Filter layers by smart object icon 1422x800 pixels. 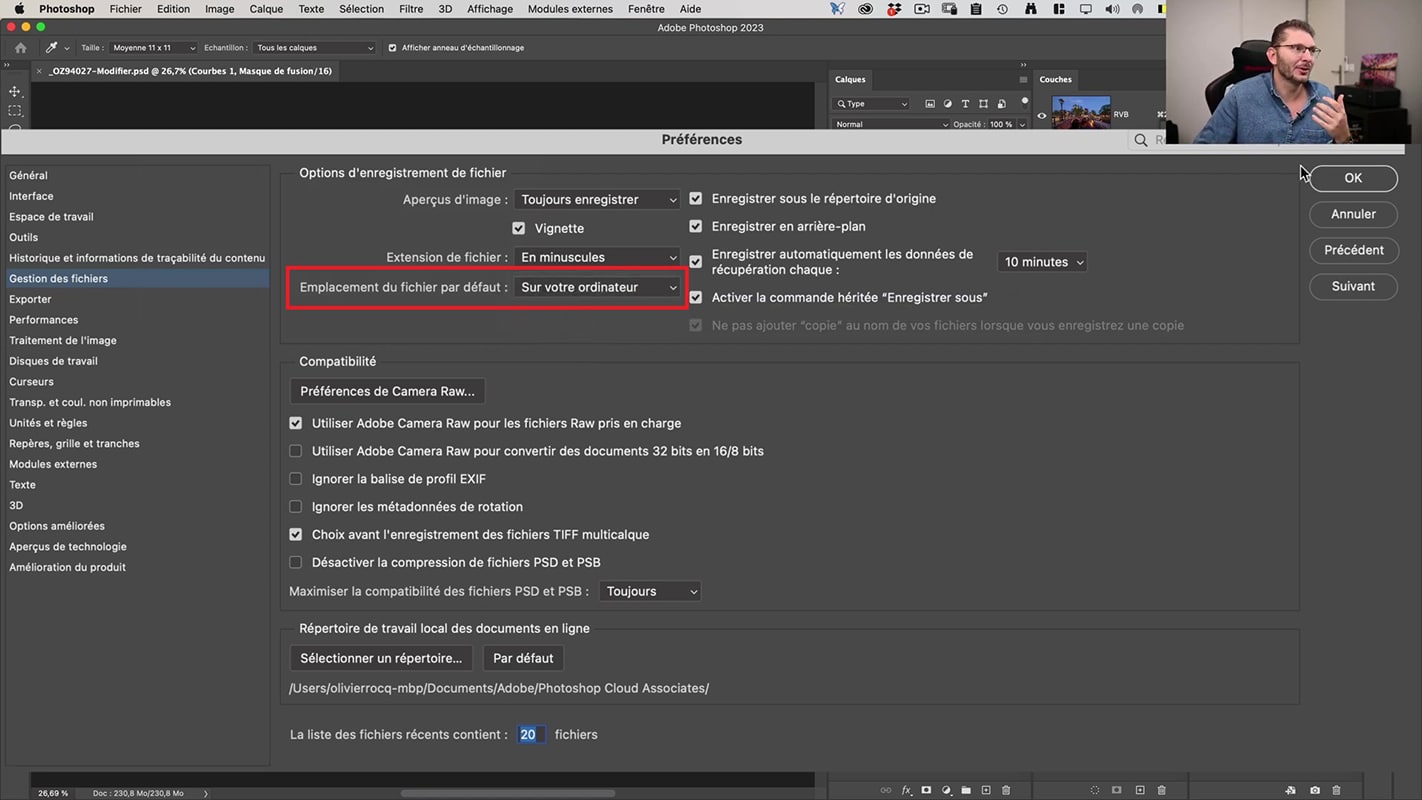click(x=1001, y=104)
